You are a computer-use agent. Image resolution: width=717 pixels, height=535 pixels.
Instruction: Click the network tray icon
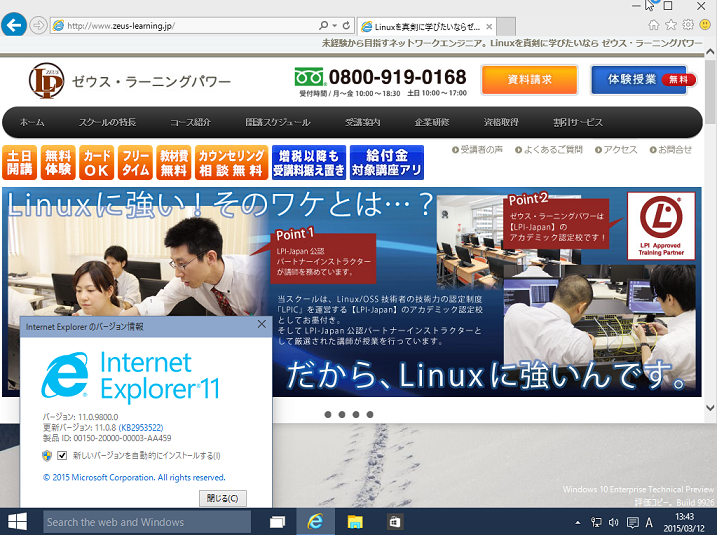tap(596, 522)
